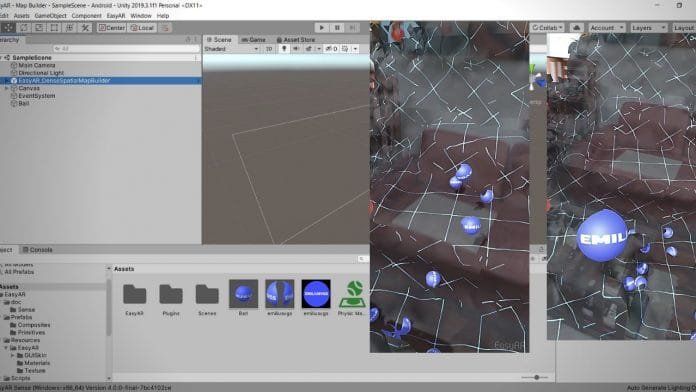This screenshot has height=392, width=696.
Task: Select the Rotate tool
Action: pyautogui.click(x=24, y=28)
